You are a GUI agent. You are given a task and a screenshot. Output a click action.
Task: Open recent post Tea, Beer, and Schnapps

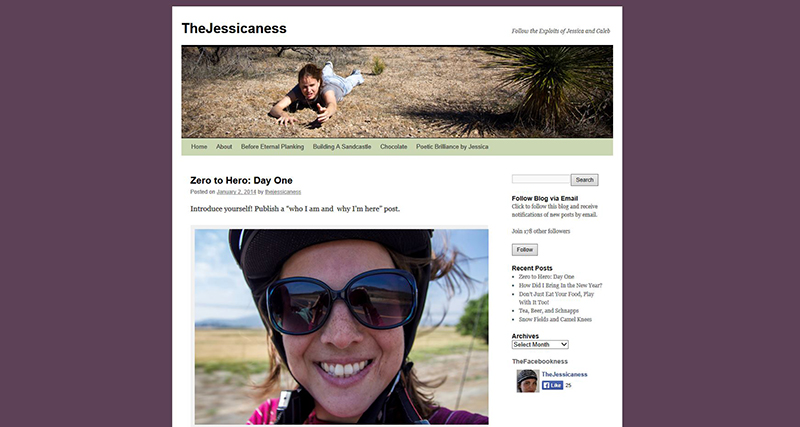tap(548, 311)
